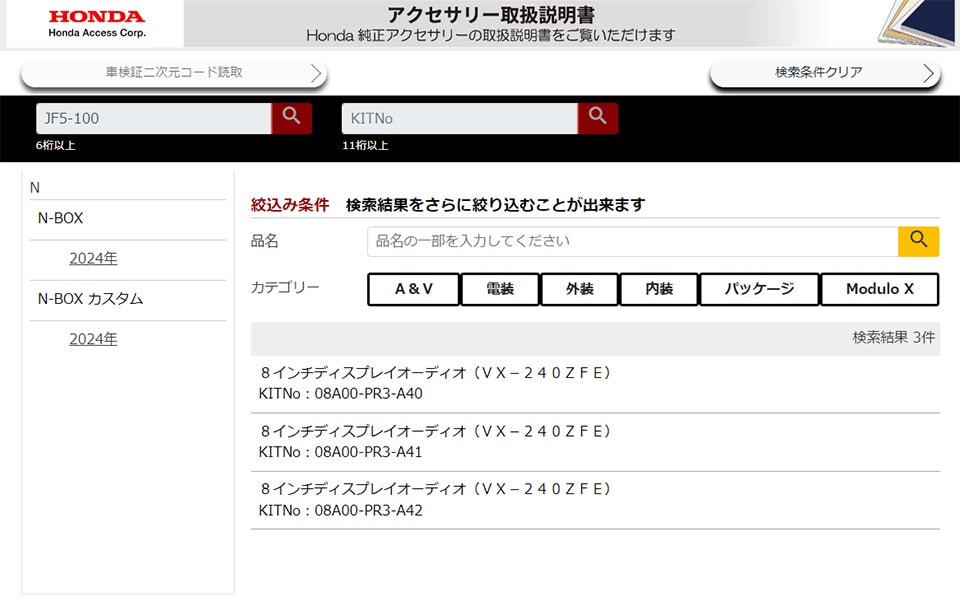Image resolution: width=960 pixels, height=611 pixels.
Task: Clear search conditions with 検索条件クリア
Action: coord(825,73)
